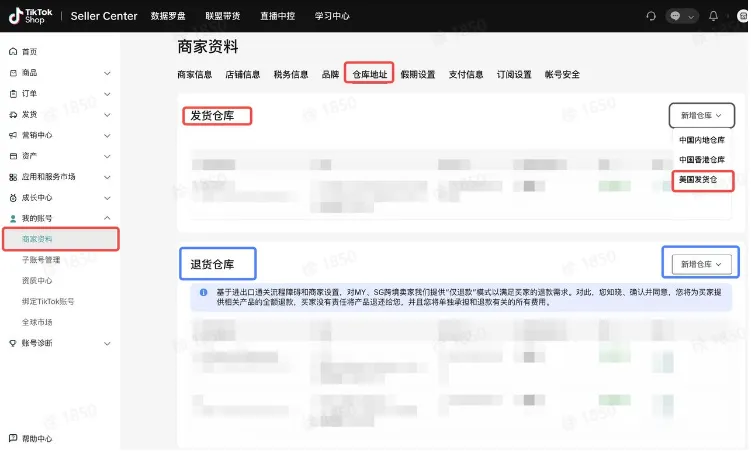Open 绑定TikTok账号 in the sidebar
The width and height of the screenshot is (751, 453).
pyautogui.click(x=48, y=302)
